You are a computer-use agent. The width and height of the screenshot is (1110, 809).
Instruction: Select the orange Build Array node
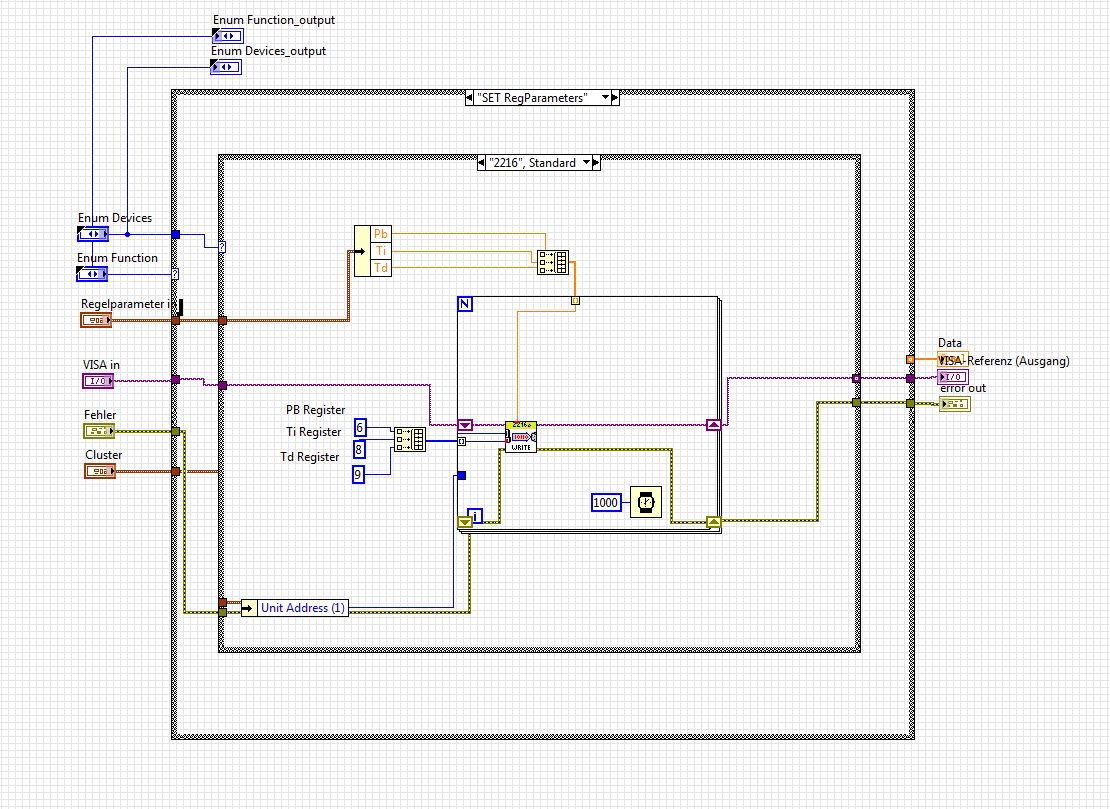point(552,263)
